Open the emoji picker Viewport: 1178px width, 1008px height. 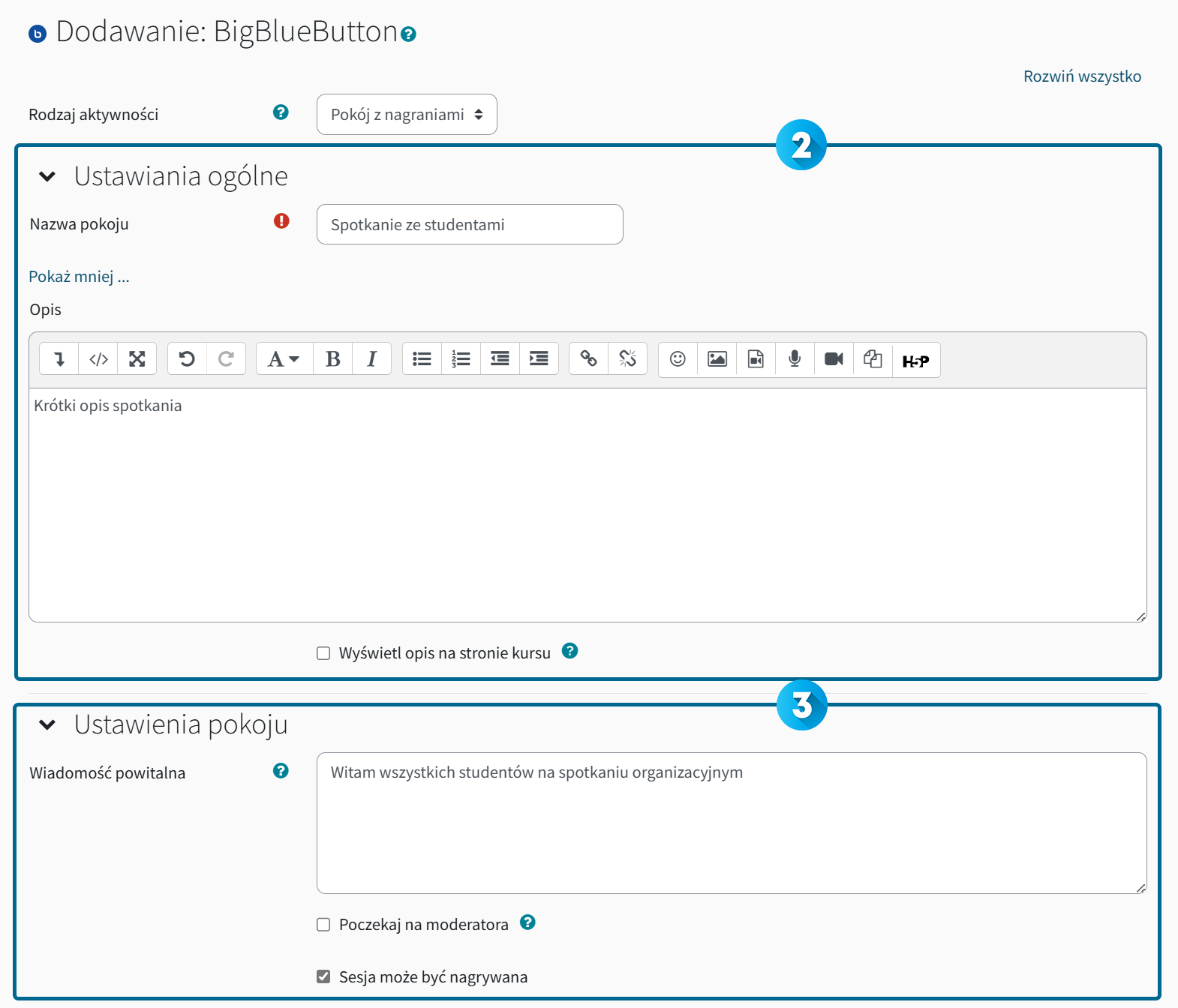678,359
